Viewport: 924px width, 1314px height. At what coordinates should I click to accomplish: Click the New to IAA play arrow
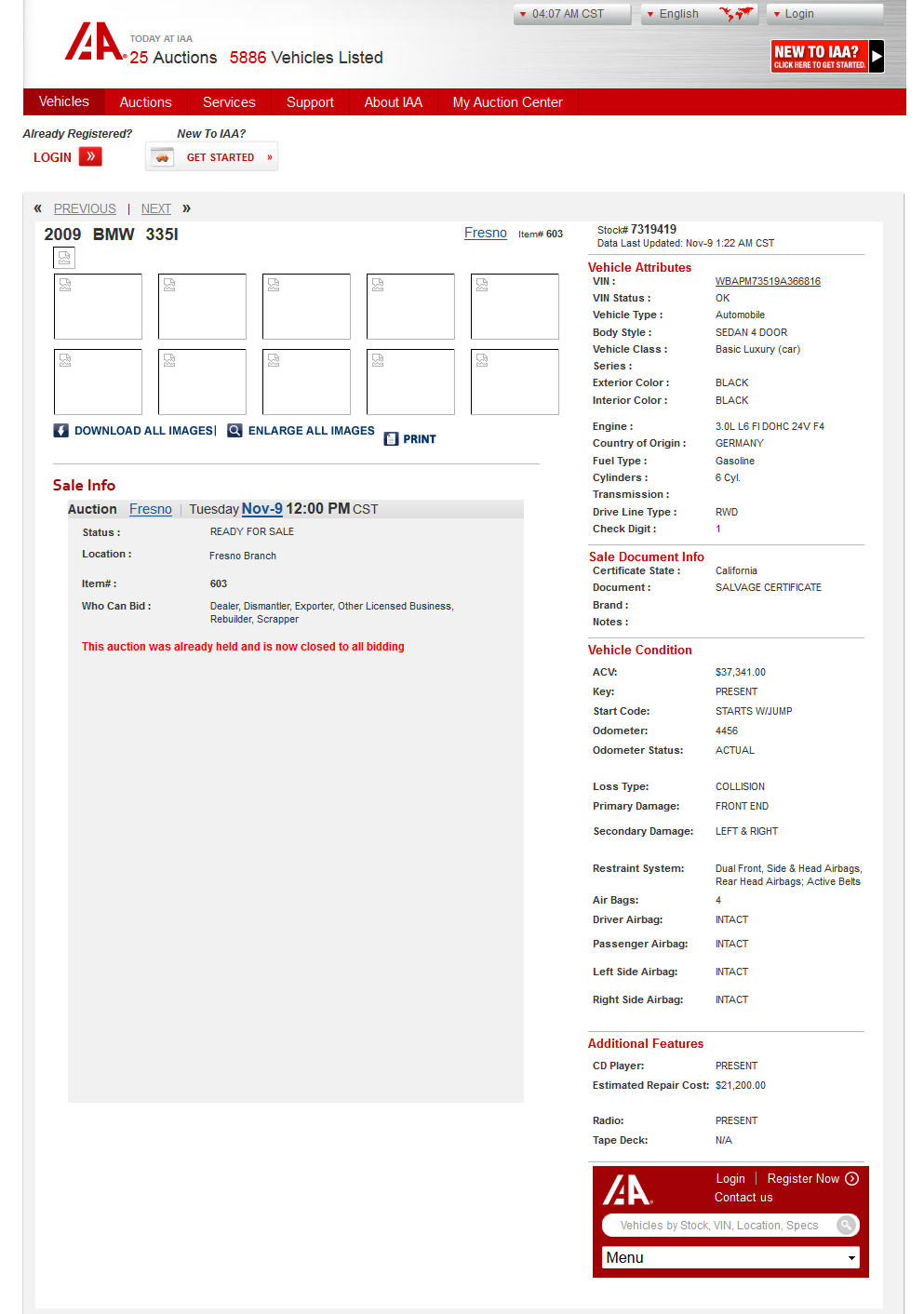click(x=877, y=56)
